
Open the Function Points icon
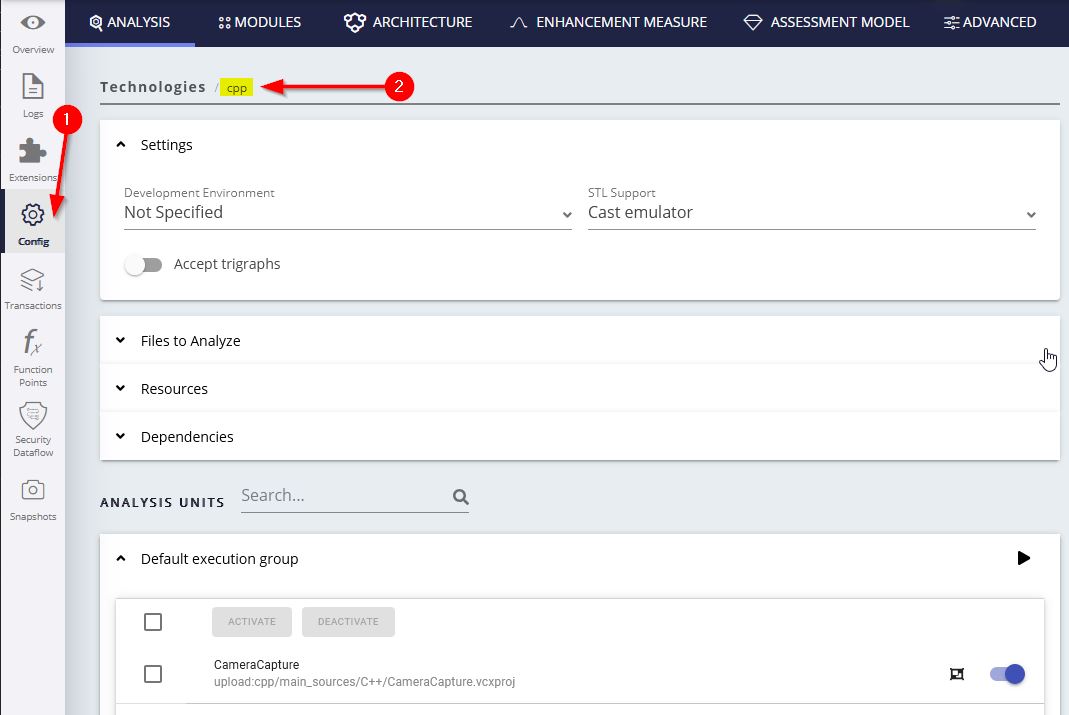(x=33, y=345)
